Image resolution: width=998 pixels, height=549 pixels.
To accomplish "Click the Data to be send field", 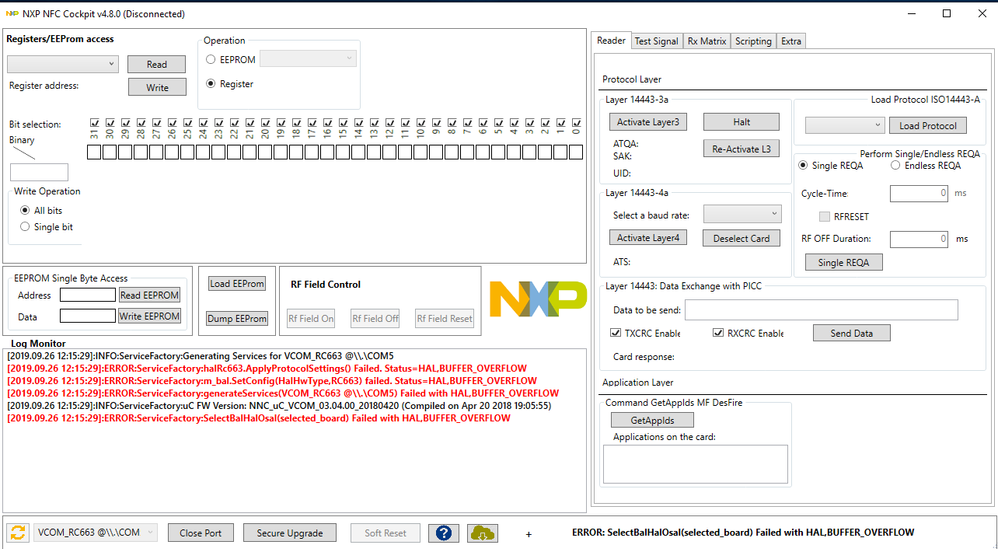I will coord(821,310).
